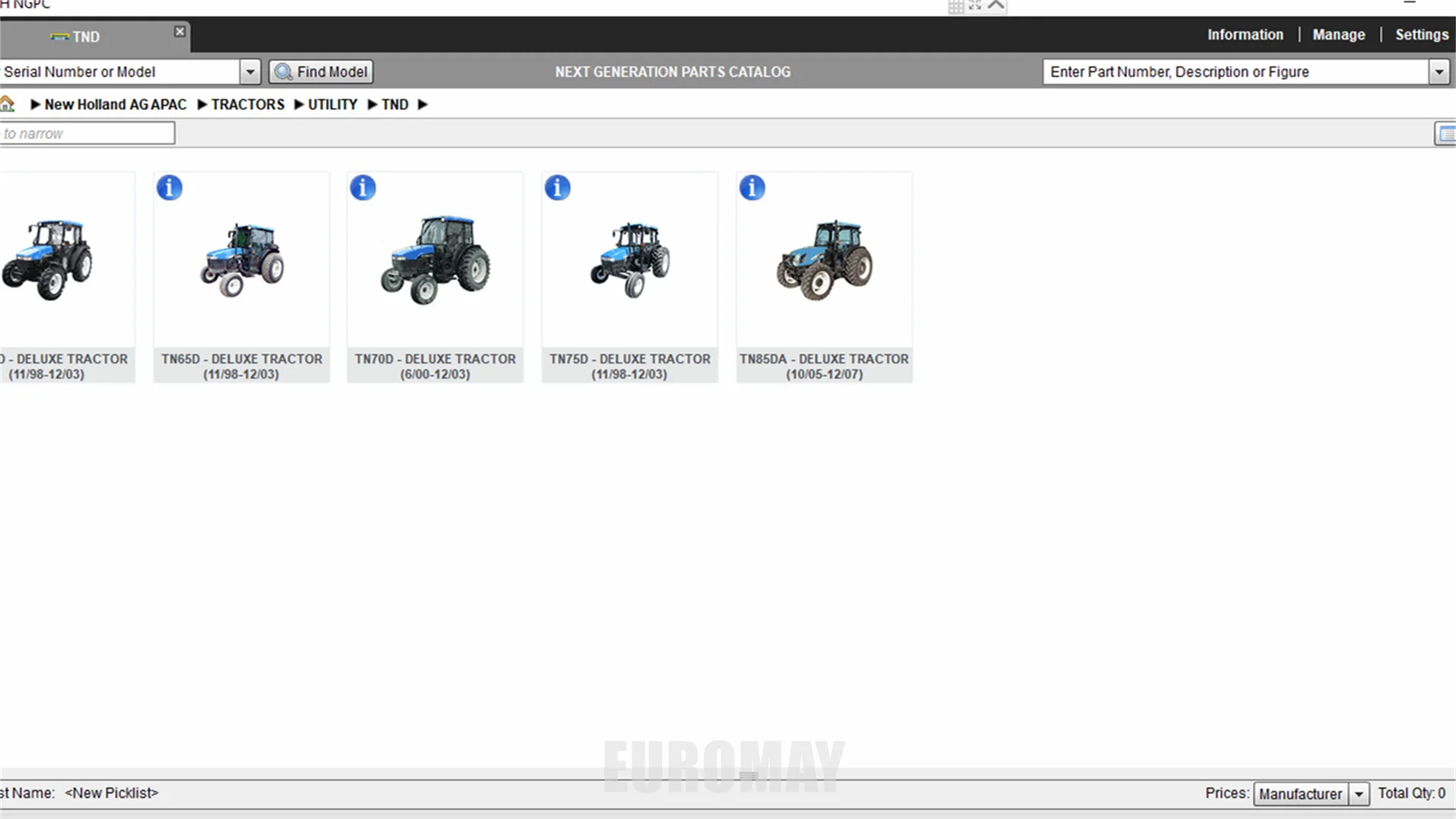Click the collapse chevron at top
The width and height of the screenshot is (1456, 819).
(x=996, y=5)
